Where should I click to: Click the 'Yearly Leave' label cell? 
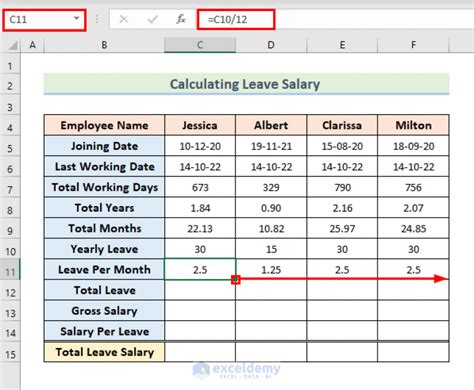(104, 249)
